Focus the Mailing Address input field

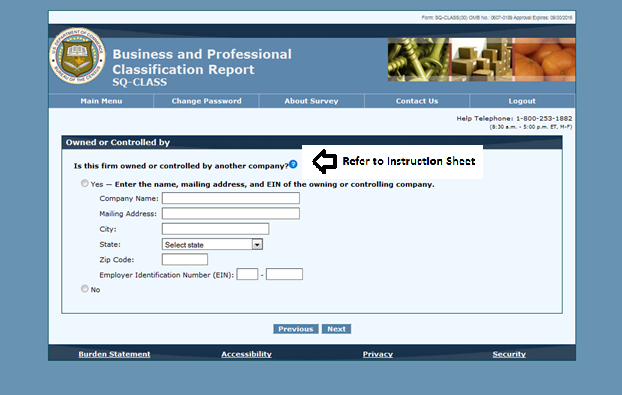tap(231, 214)
